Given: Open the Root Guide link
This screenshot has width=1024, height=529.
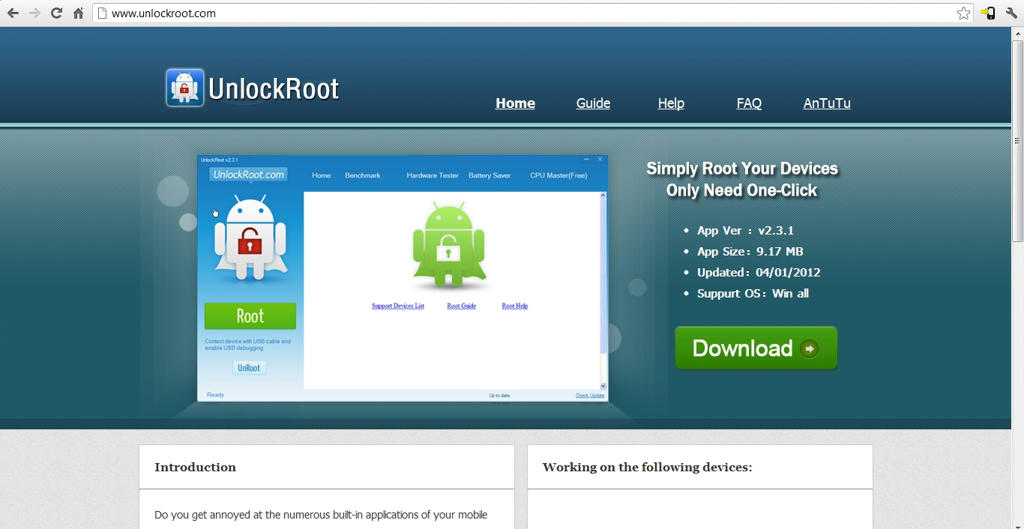Looking at the screenshot, I should [x=461, y=306].
